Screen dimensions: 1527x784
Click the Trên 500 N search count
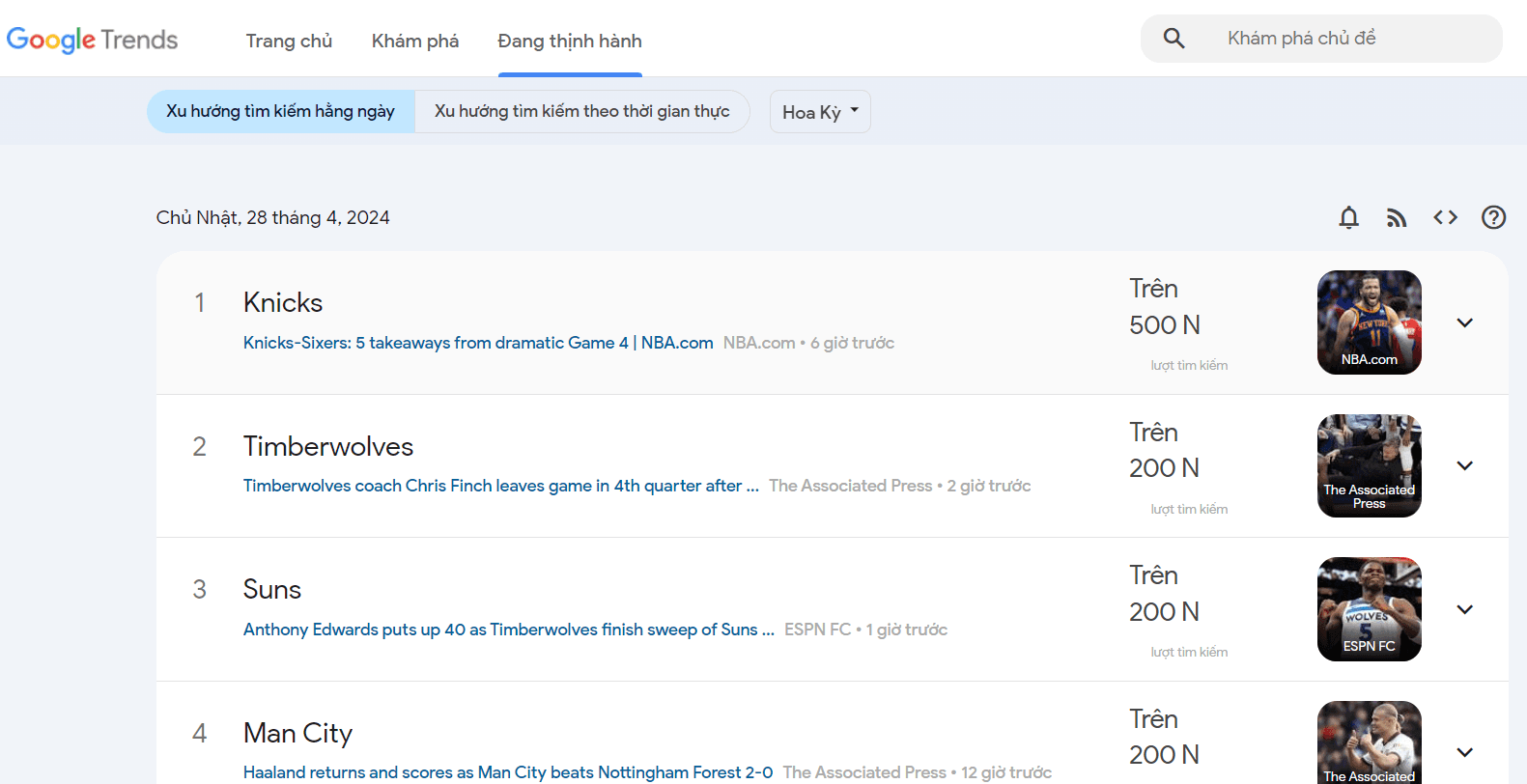tap(1165, 307)
